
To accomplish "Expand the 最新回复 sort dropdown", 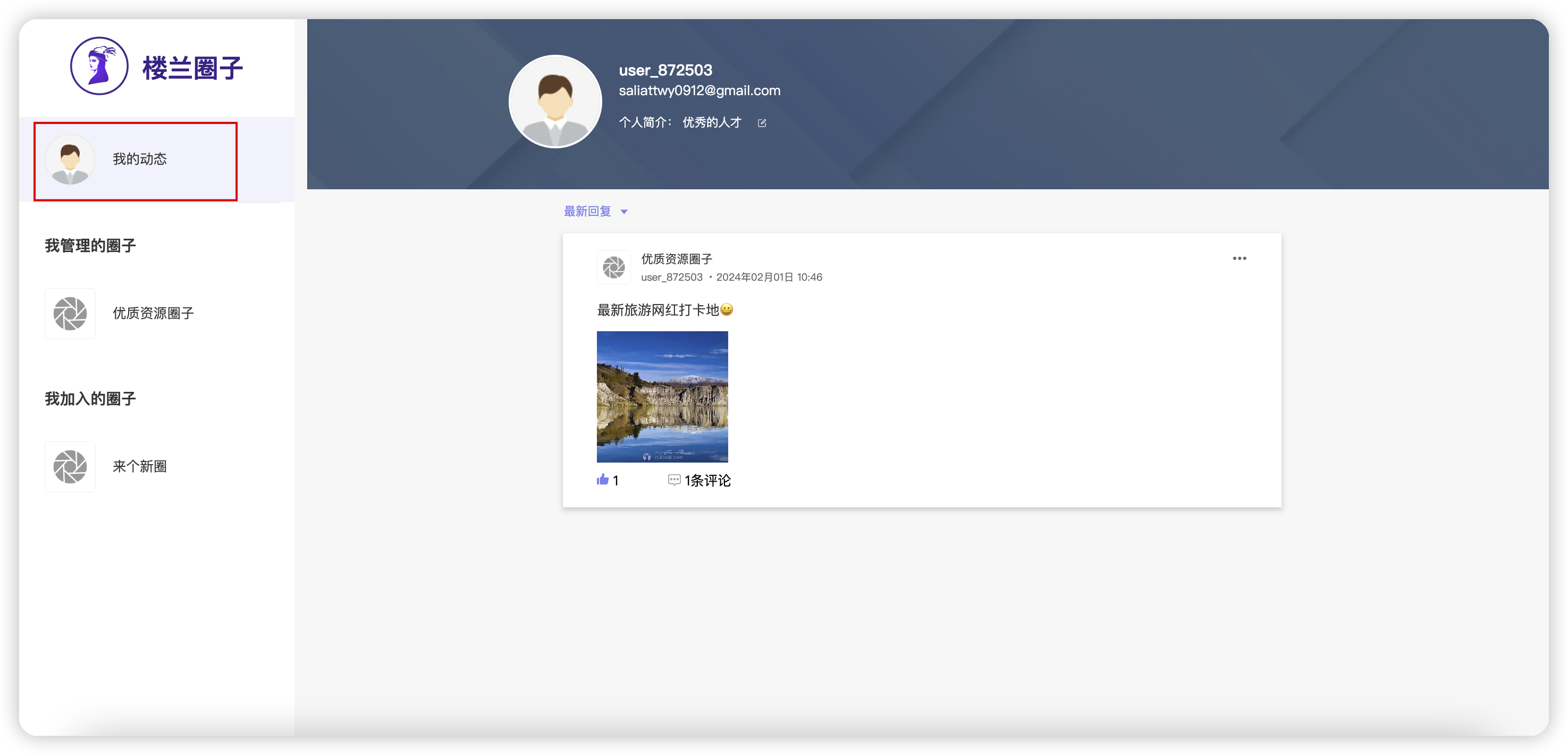I will coord(587,211).
